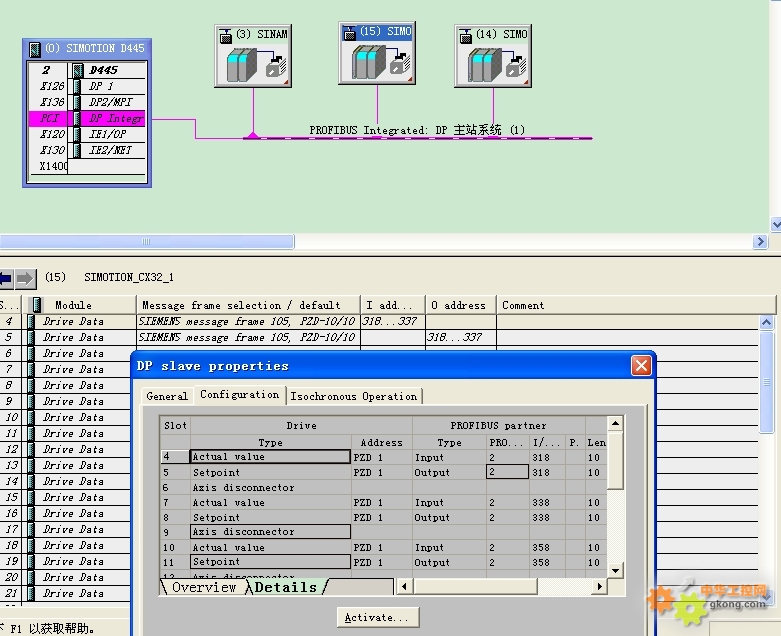Click slot 6 Axis disconnector row

(x=384, y=488)
